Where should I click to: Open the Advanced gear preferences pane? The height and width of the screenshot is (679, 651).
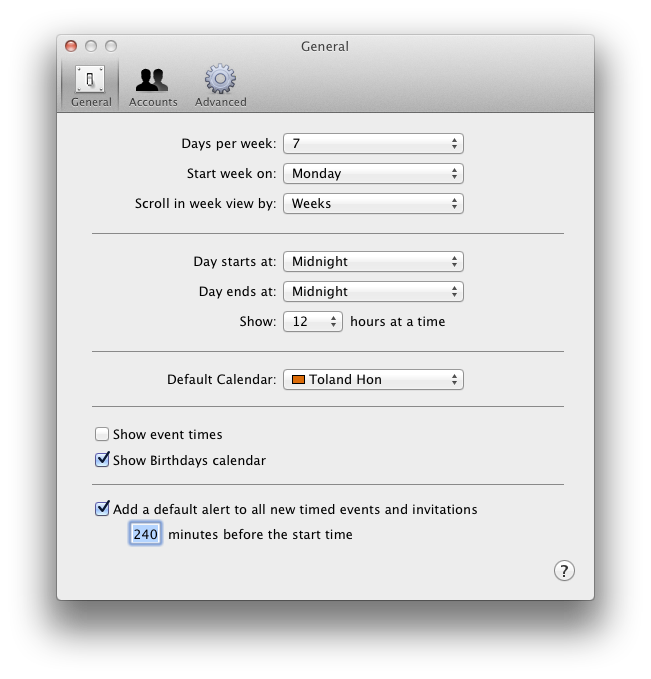pos(220,86)
